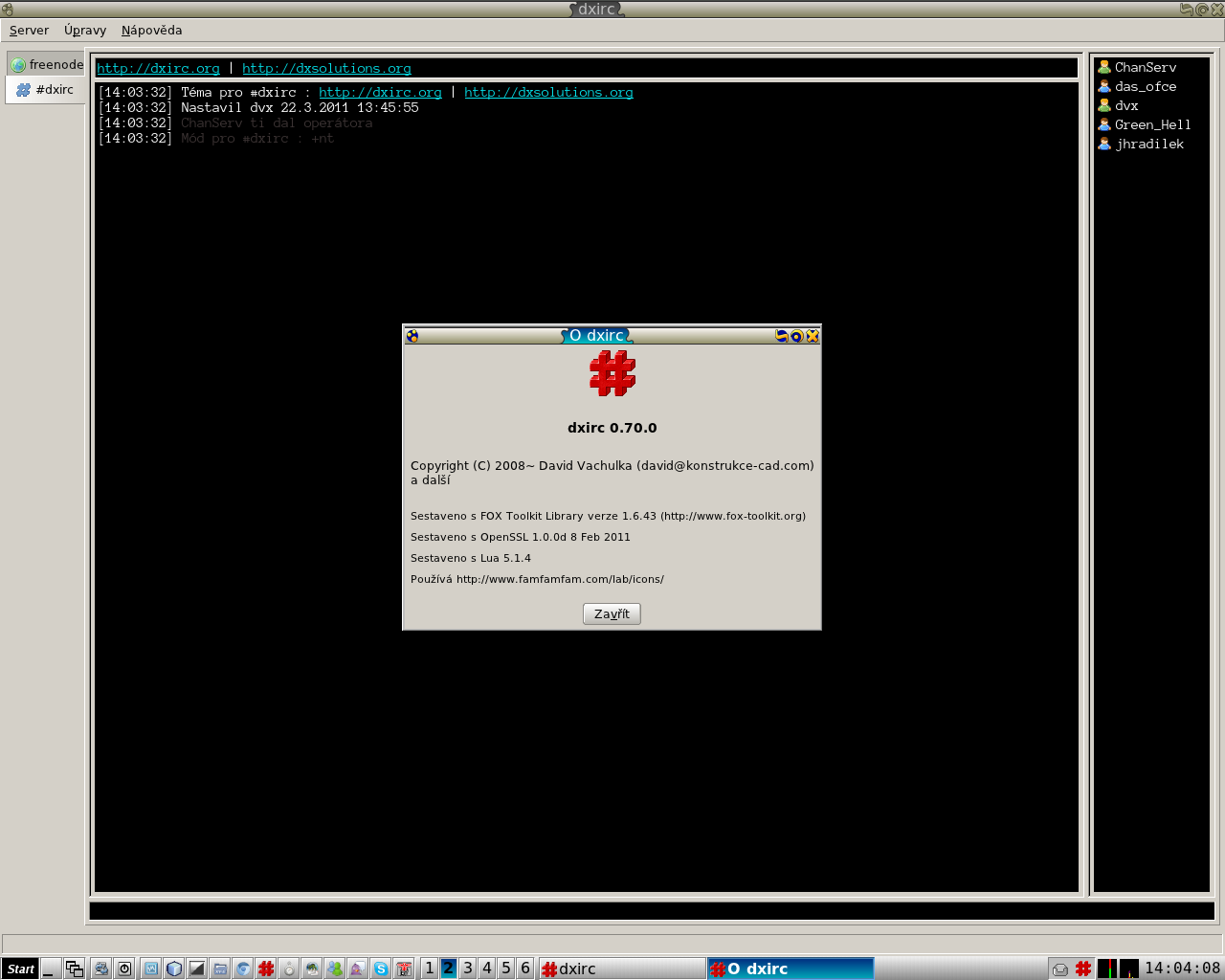Click das_ofce user icon in nick list
The height and width of the screenshot is (980, 1225).
coord(1104,86)
